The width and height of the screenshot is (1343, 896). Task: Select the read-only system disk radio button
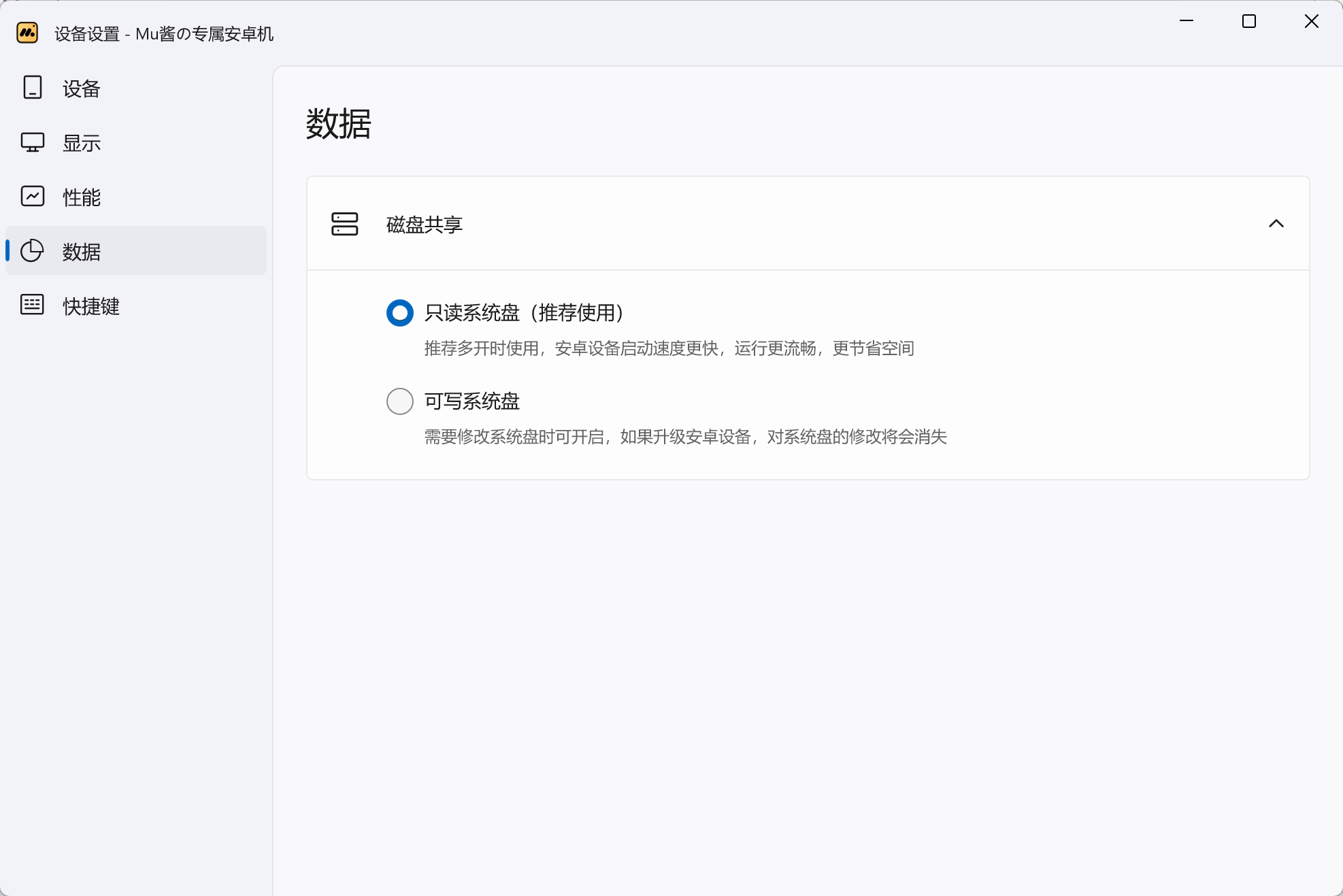pyautogui.click(x=399, y=313)
